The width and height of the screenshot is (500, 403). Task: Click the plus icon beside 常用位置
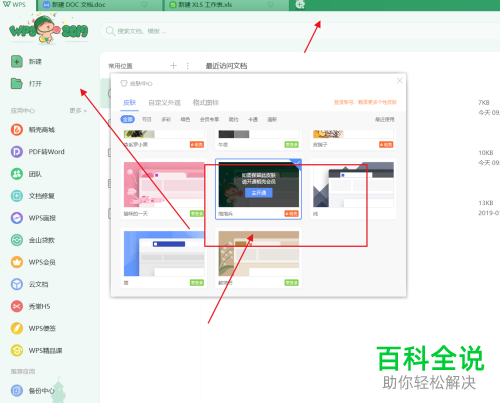173,65
